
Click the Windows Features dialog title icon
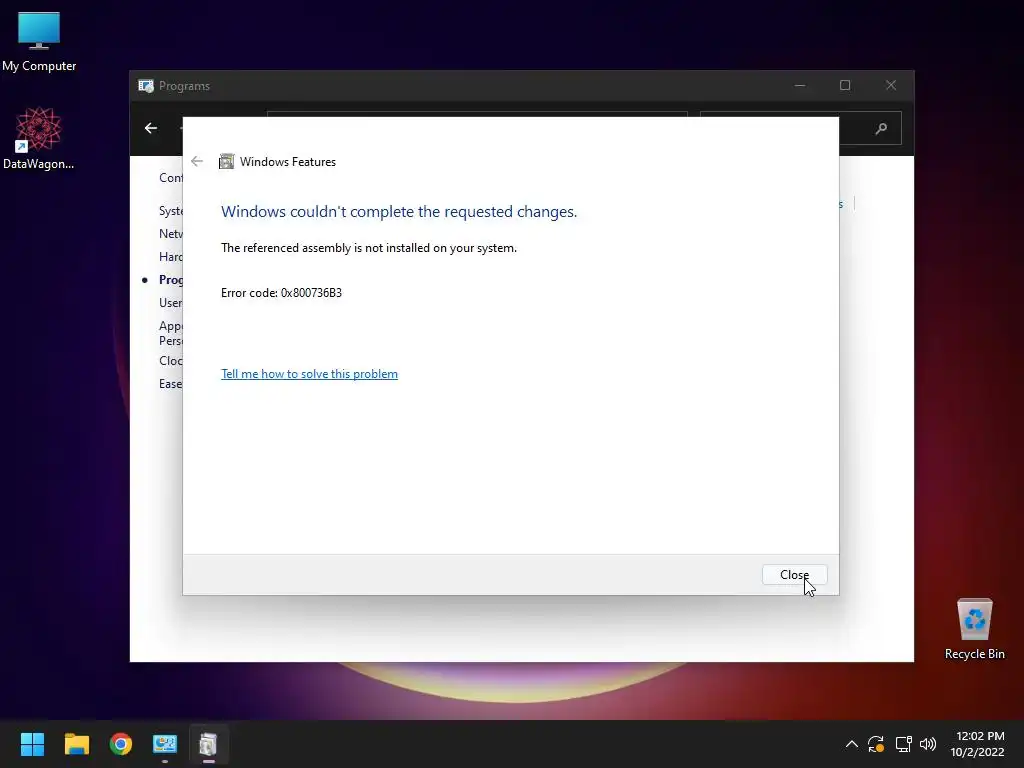227,161
